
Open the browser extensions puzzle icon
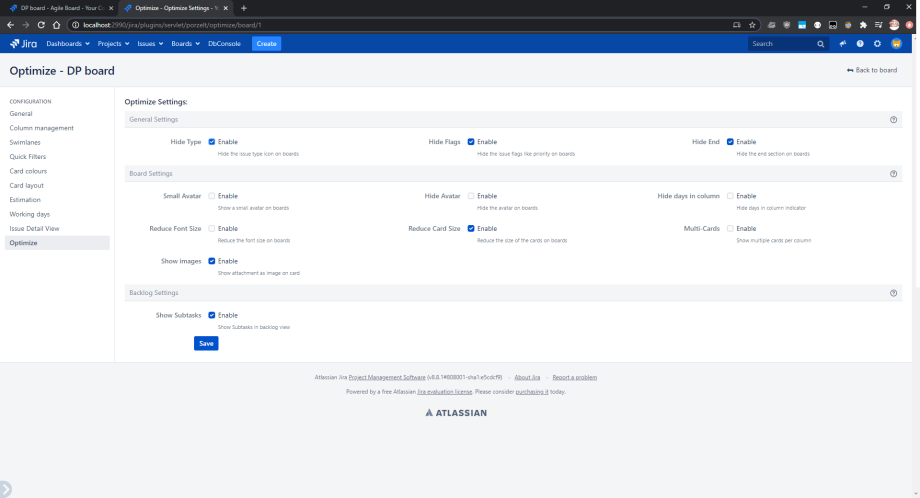pos(863,25)
